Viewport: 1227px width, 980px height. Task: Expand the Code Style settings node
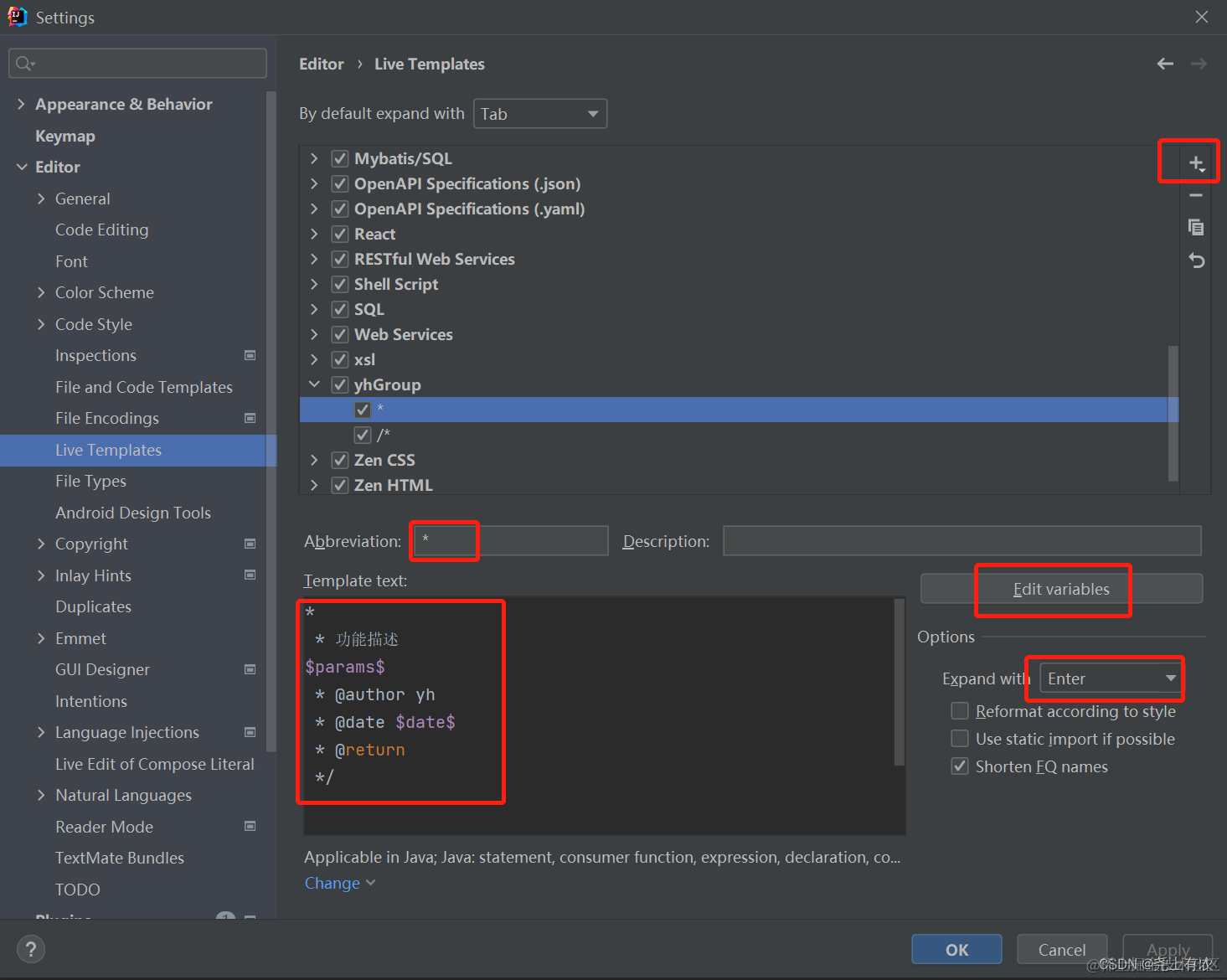(41, 324)
